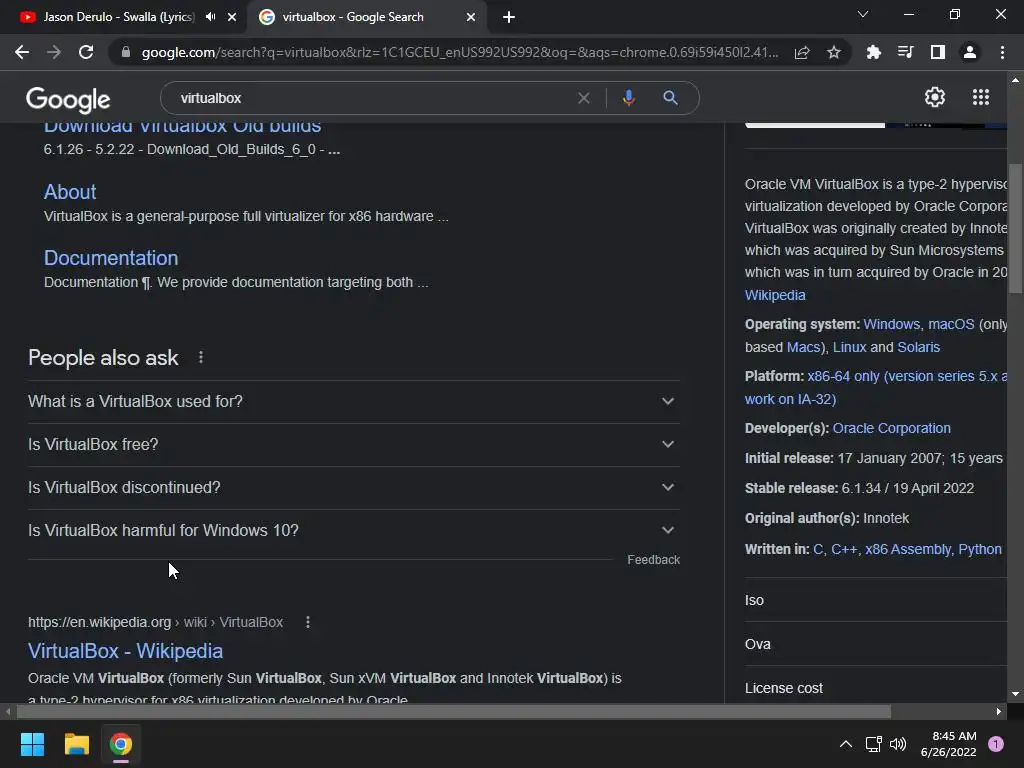Open the macOS link
This screenshot has height=768, width=1024.
pos(951,325)
